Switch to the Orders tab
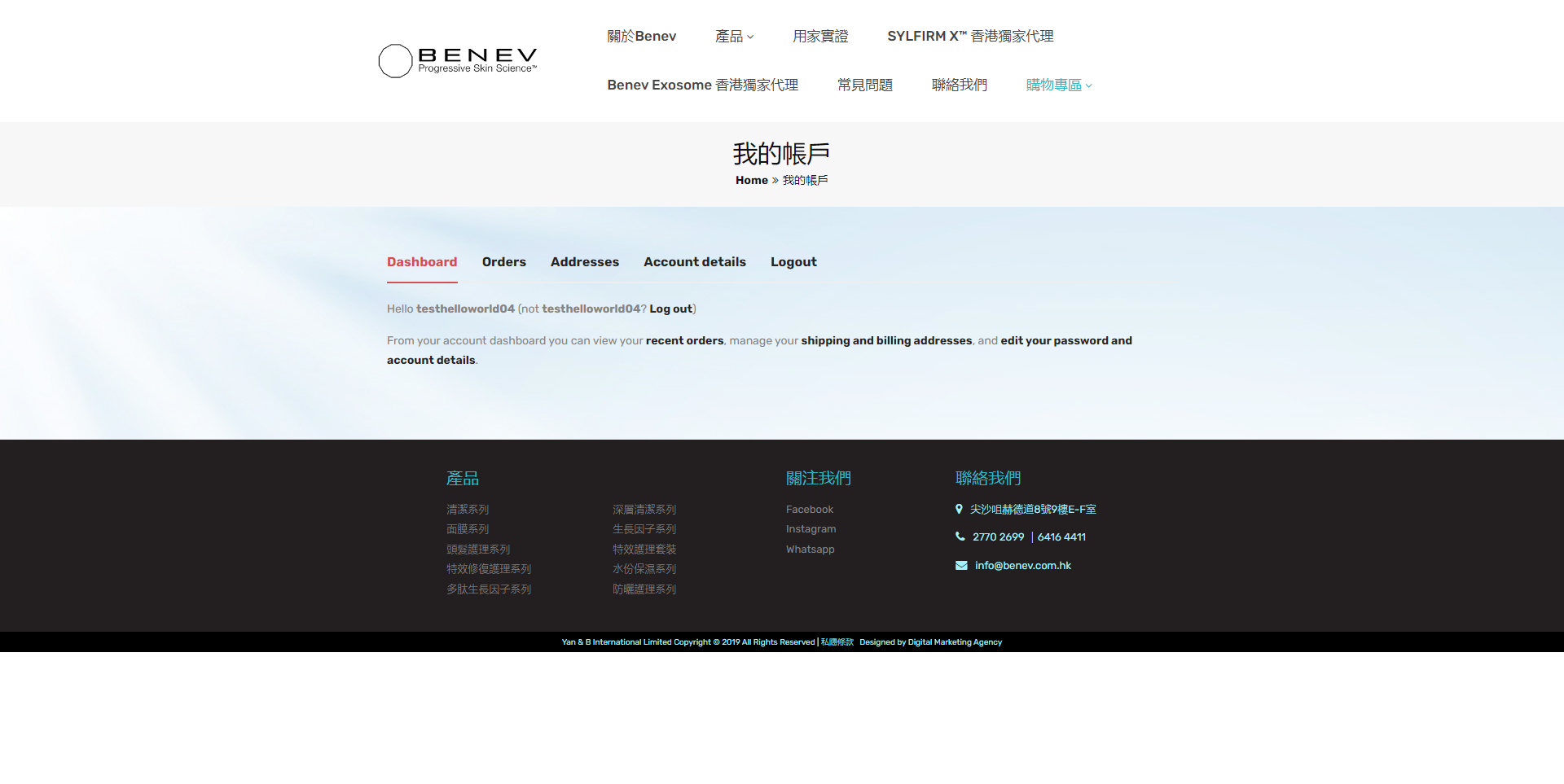Image resolution: width=1564 pixels, height=784 pixels. pos(503,262)
